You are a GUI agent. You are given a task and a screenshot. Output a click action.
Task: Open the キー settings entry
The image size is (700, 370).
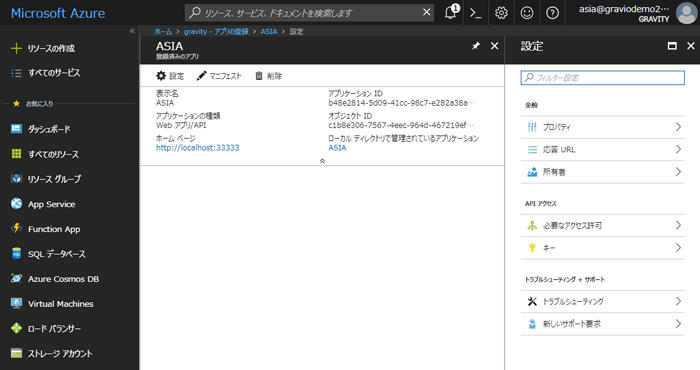click(603, 248)
